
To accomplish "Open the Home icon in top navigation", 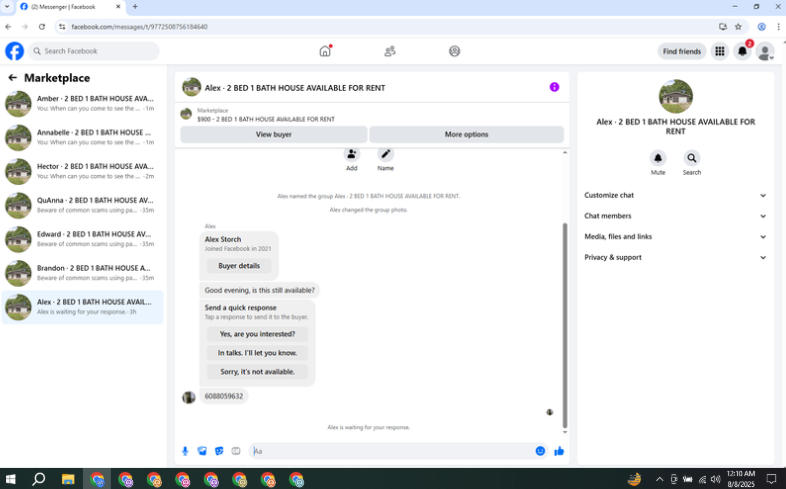I will (325, 51).
